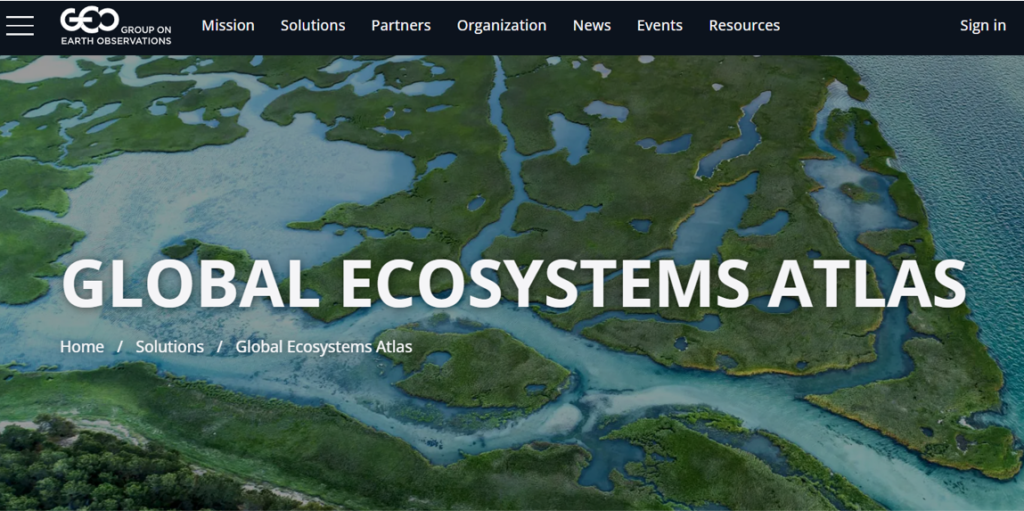Open the Mission menu
Screen dimensions: 1024x511
coord(228,25)
